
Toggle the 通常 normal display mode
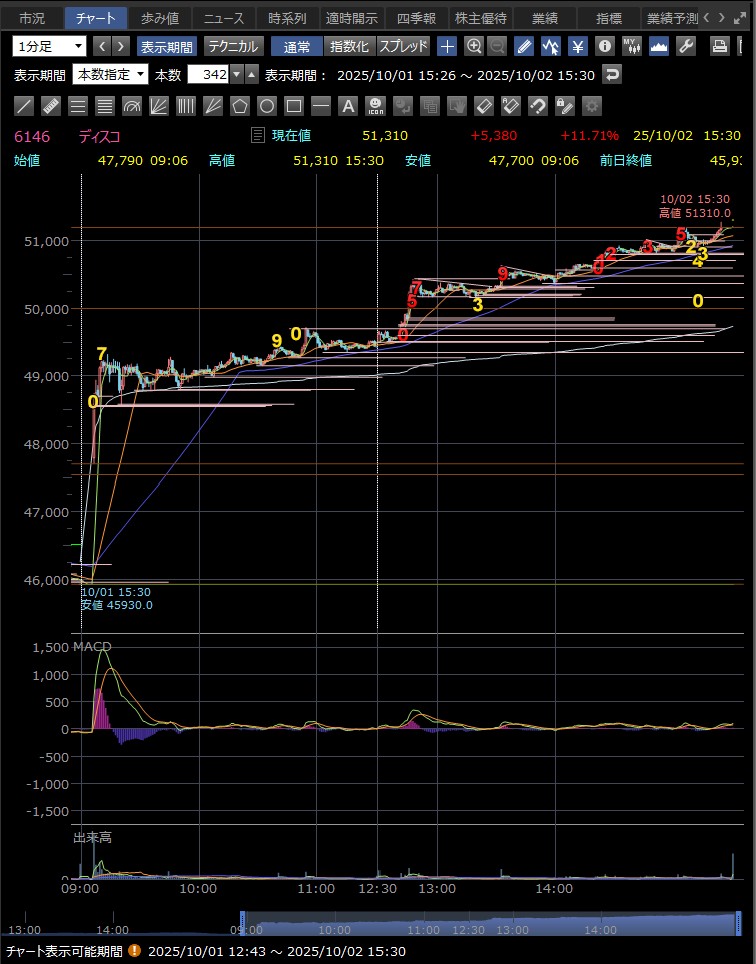point(296,46)
